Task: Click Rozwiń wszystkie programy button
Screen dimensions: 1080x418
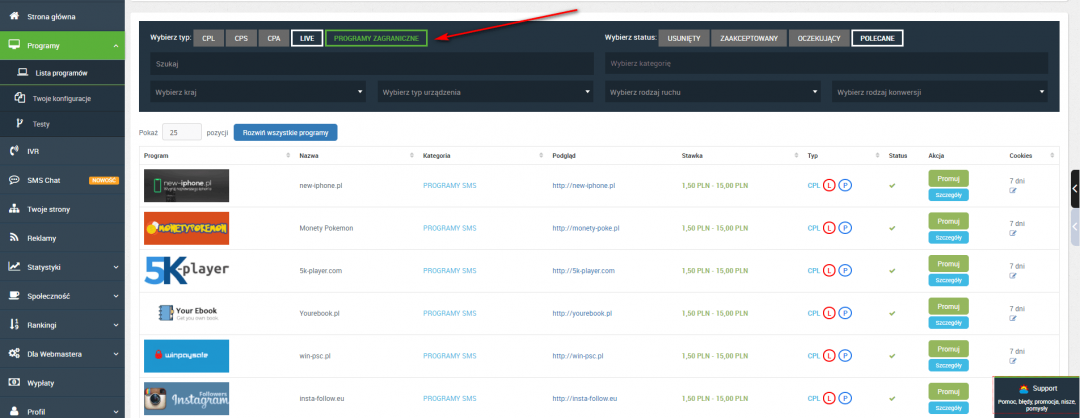Action: [285, 132]
